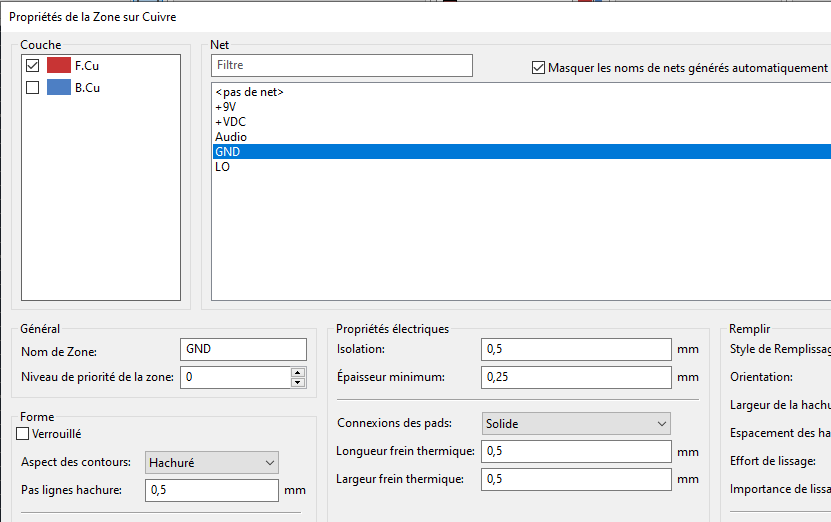Click the red F.Cu color swatch
This screenshot has width=831, height=522.
[x=59, y=66]
